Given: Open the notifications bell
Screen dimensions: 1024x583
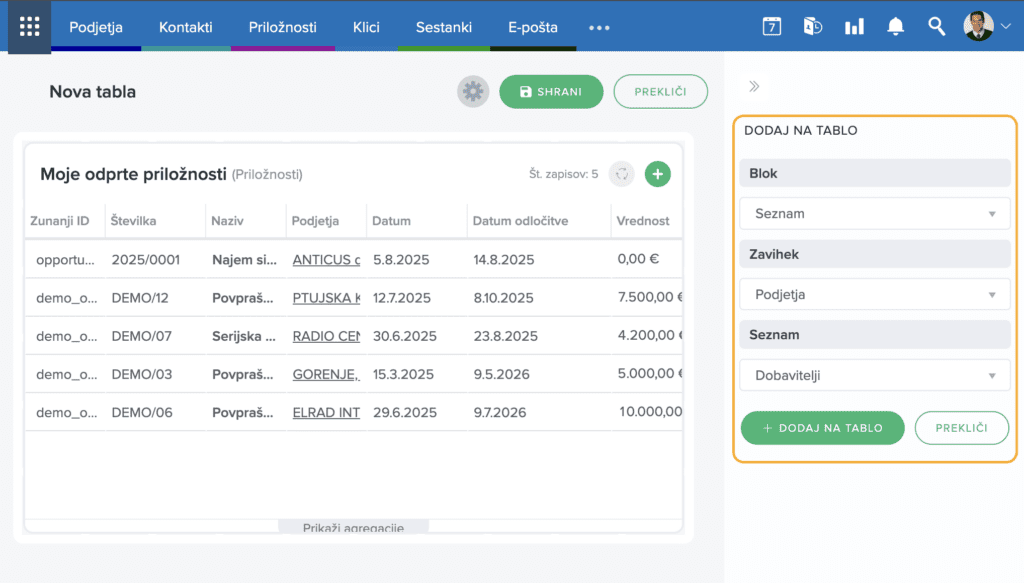Looking at the screenshot, I should [x=895, y=27].
